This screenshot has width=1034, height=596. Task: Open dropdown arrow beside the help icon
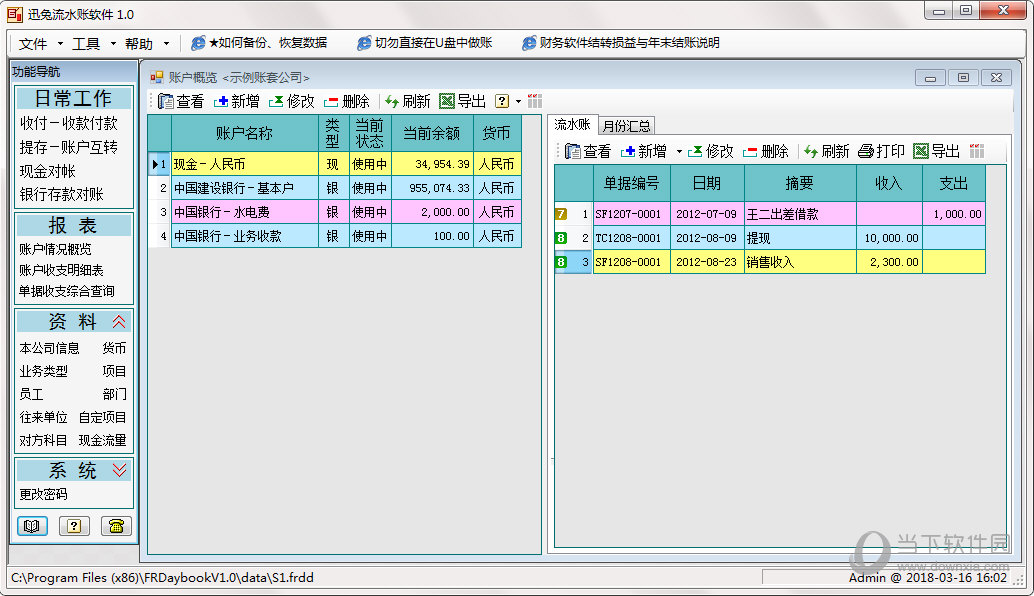click(x=518, y=102)
